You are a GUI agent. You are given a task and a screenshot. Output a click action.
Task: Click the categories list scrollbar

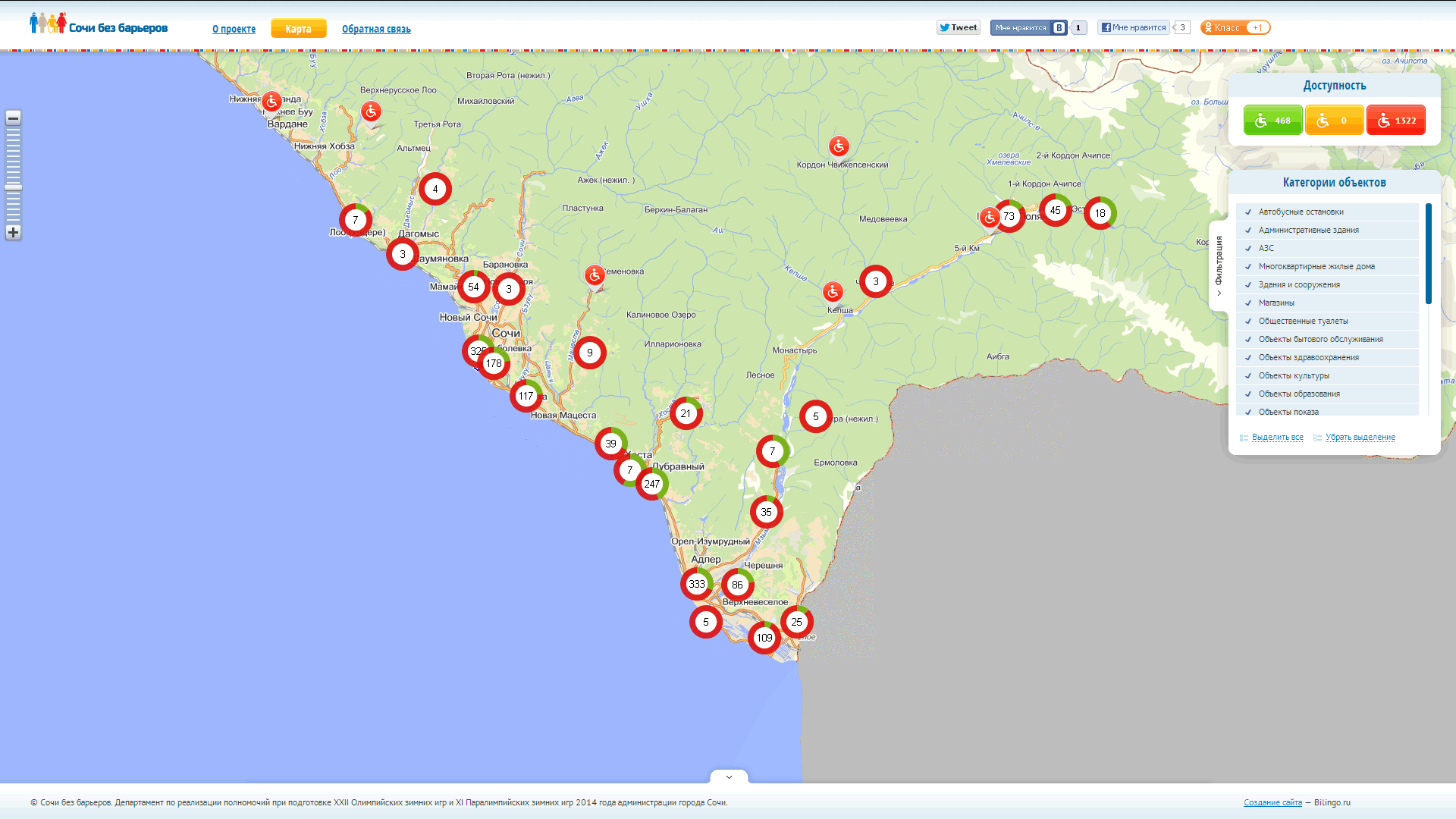[1429, 253]
